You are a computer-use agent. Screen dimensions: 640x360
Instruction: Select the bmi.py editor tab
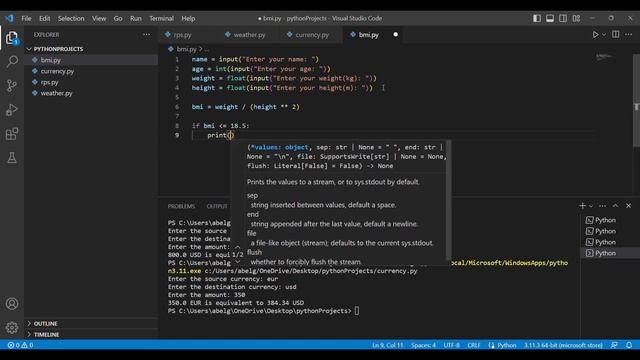click(369, 35)
